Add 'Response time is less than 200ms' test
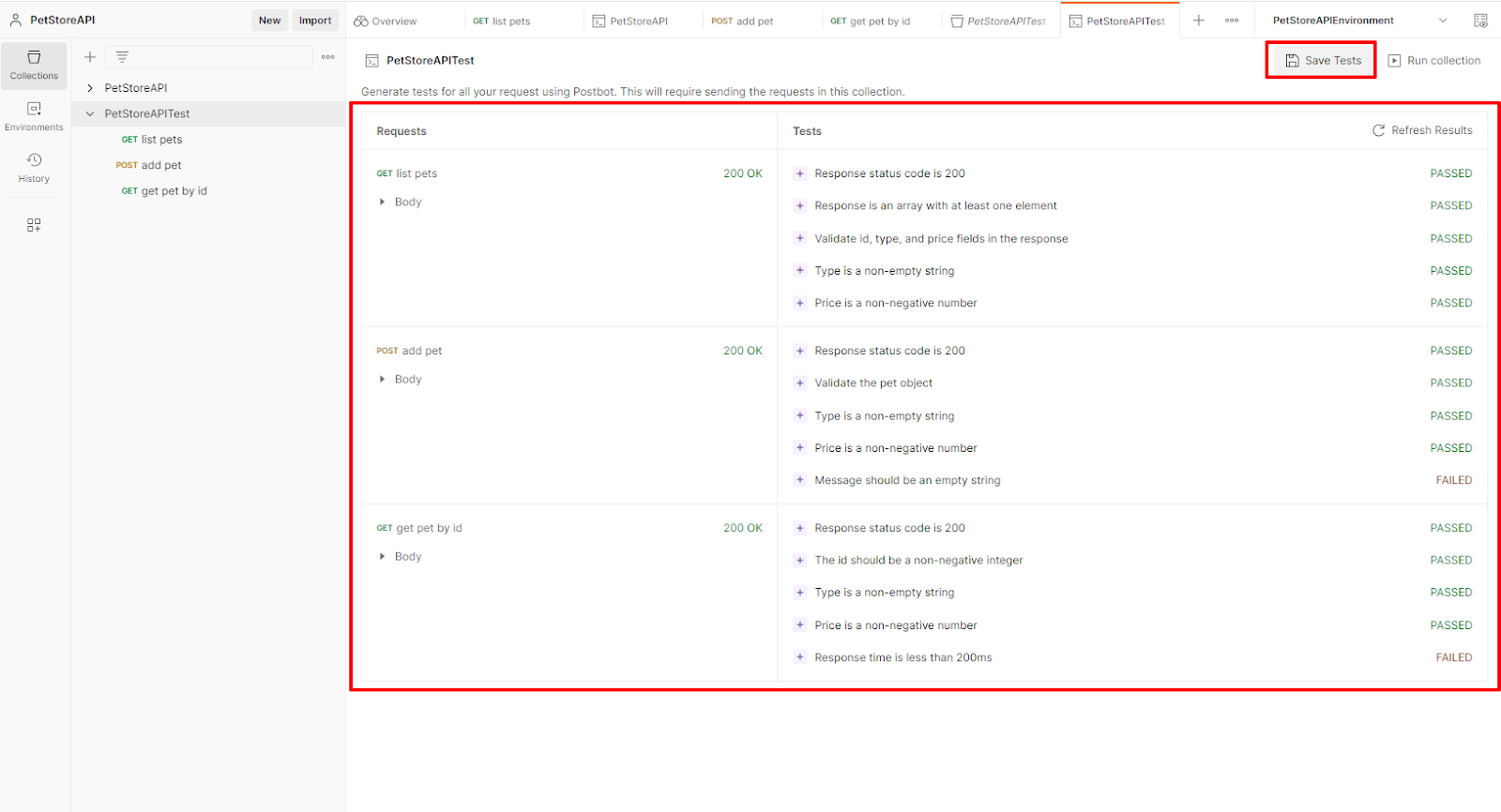Viewport: 1501px width, 812px height. coord(800,657)
